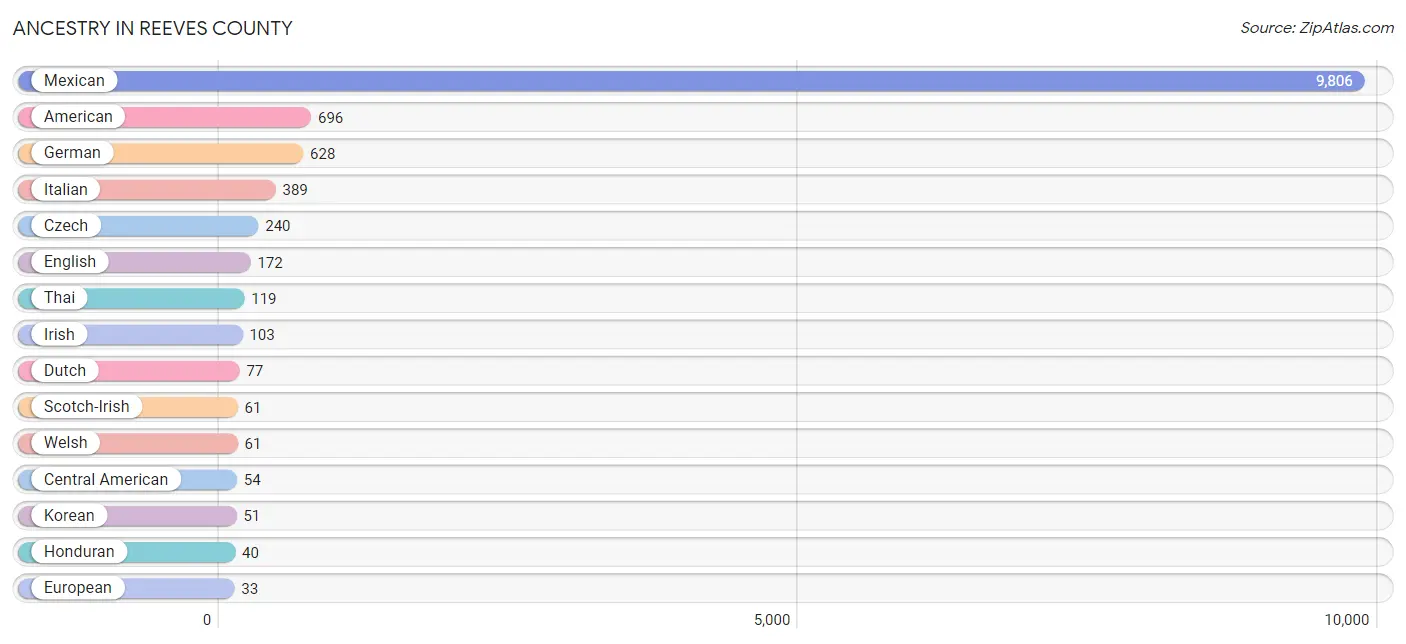Select the Central American label

(106, 480)
